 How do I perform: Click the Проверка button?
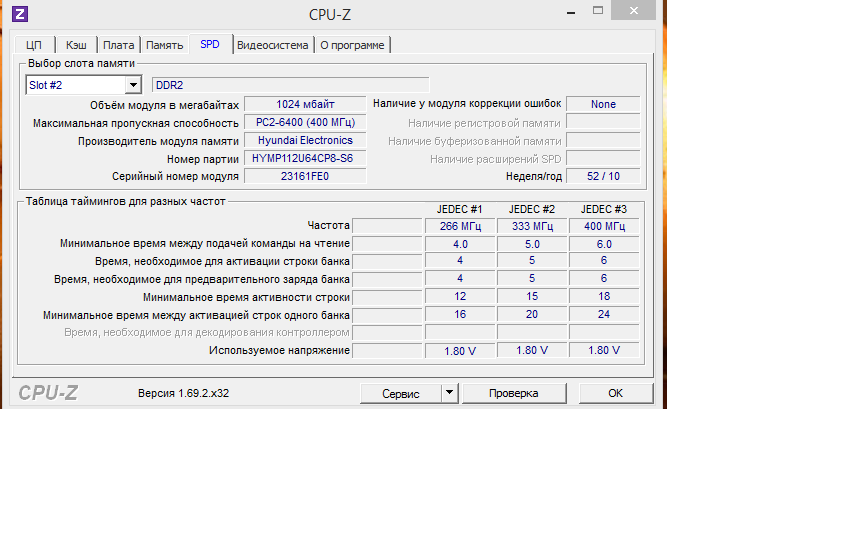click(514, 393)
